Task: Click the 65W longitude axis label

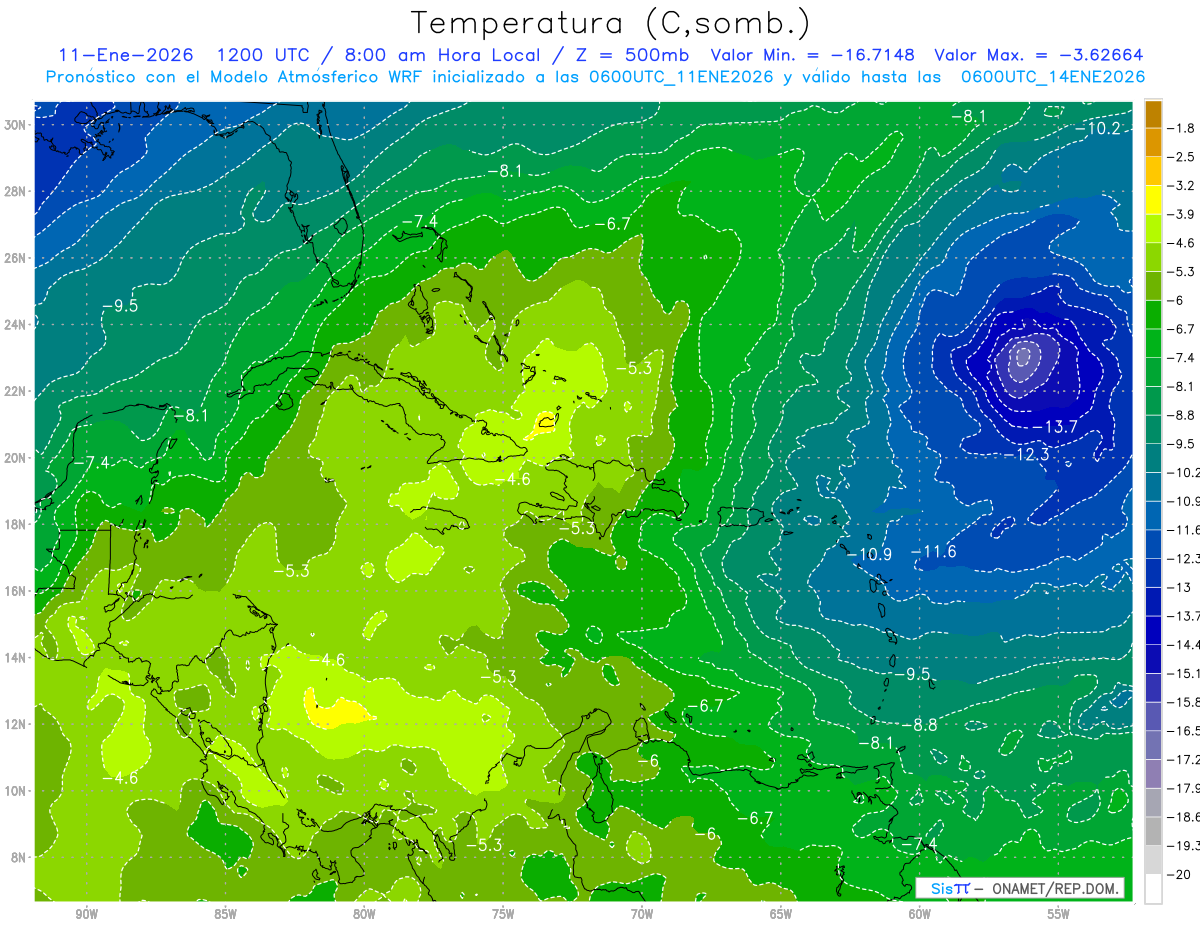Action: [x=781, y=914]
